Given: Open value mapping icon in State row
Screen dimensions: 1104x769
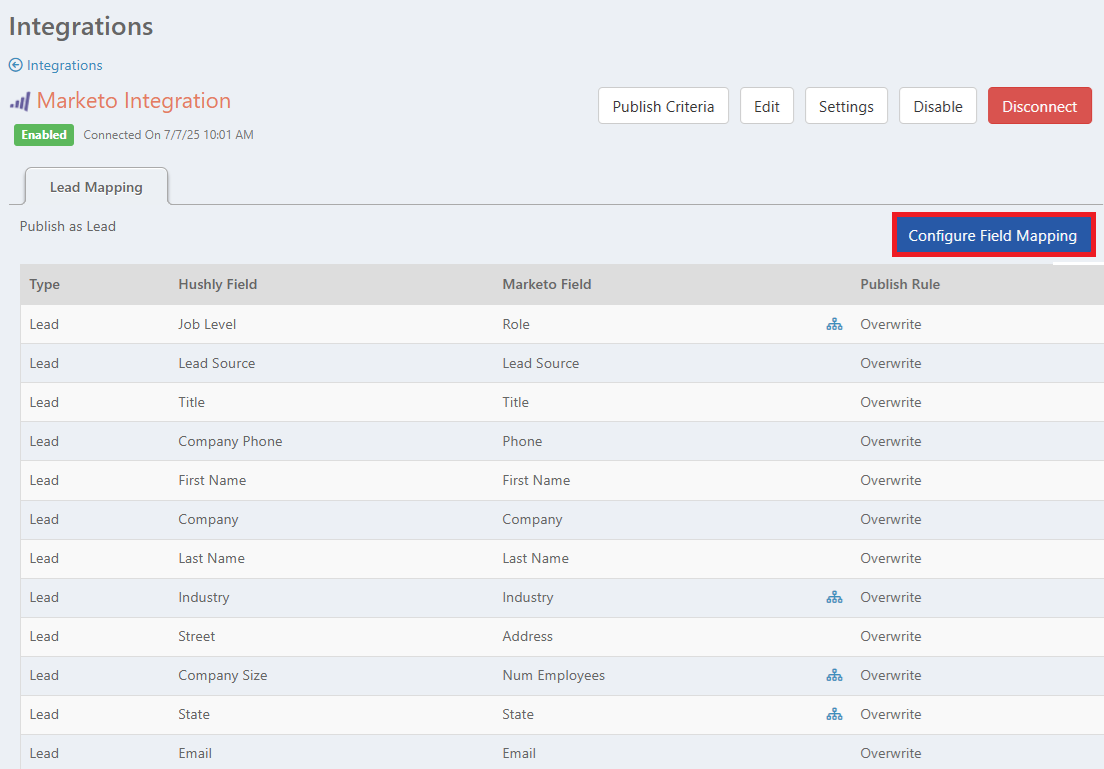Looking at the screenshot, I should [834, 715].
